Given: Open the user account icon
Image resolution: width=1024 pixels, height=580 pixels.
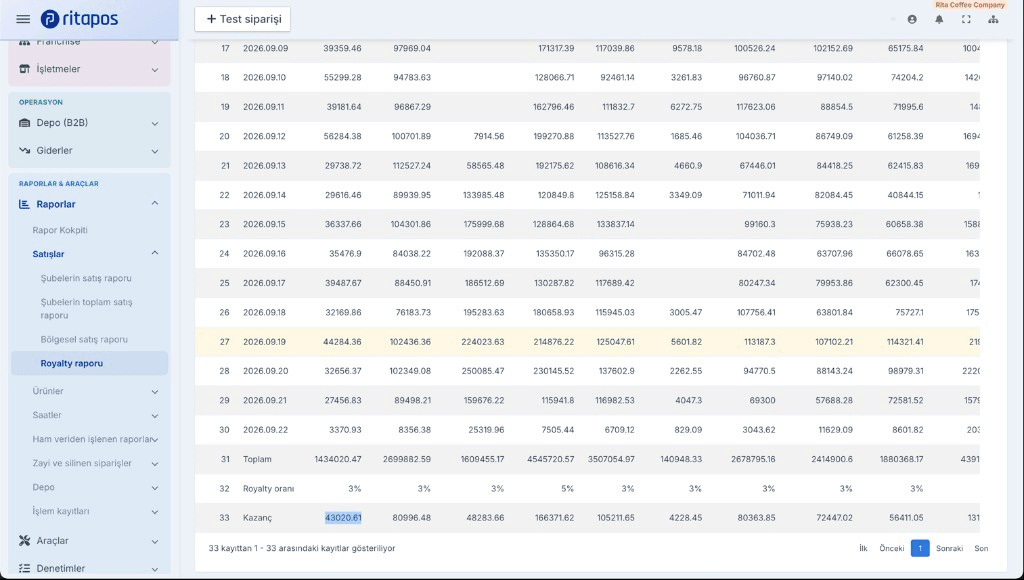Looking at the screenshot, I should [912, 20].
